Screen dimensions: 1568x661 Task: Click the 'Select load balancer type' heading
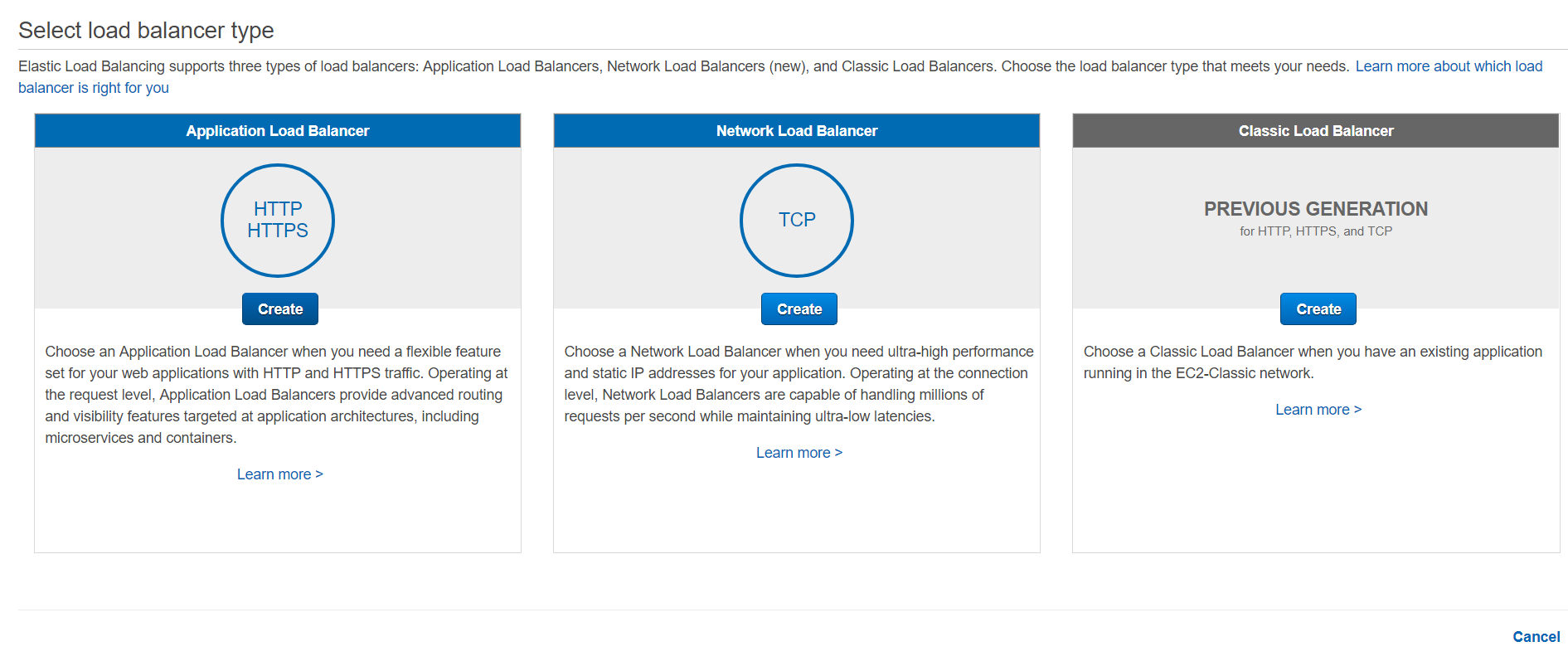coord(146,30)
